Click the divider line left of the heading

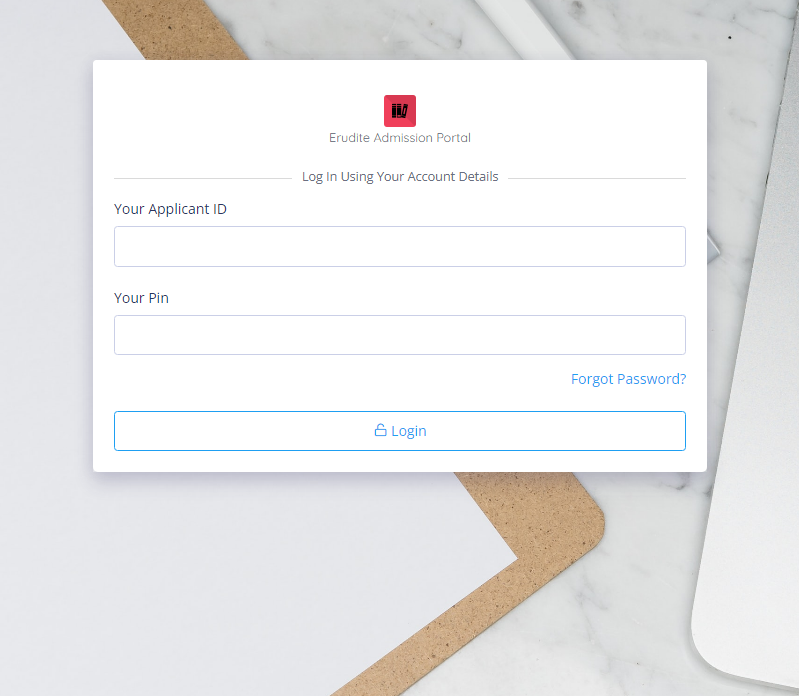coord(203,178)
